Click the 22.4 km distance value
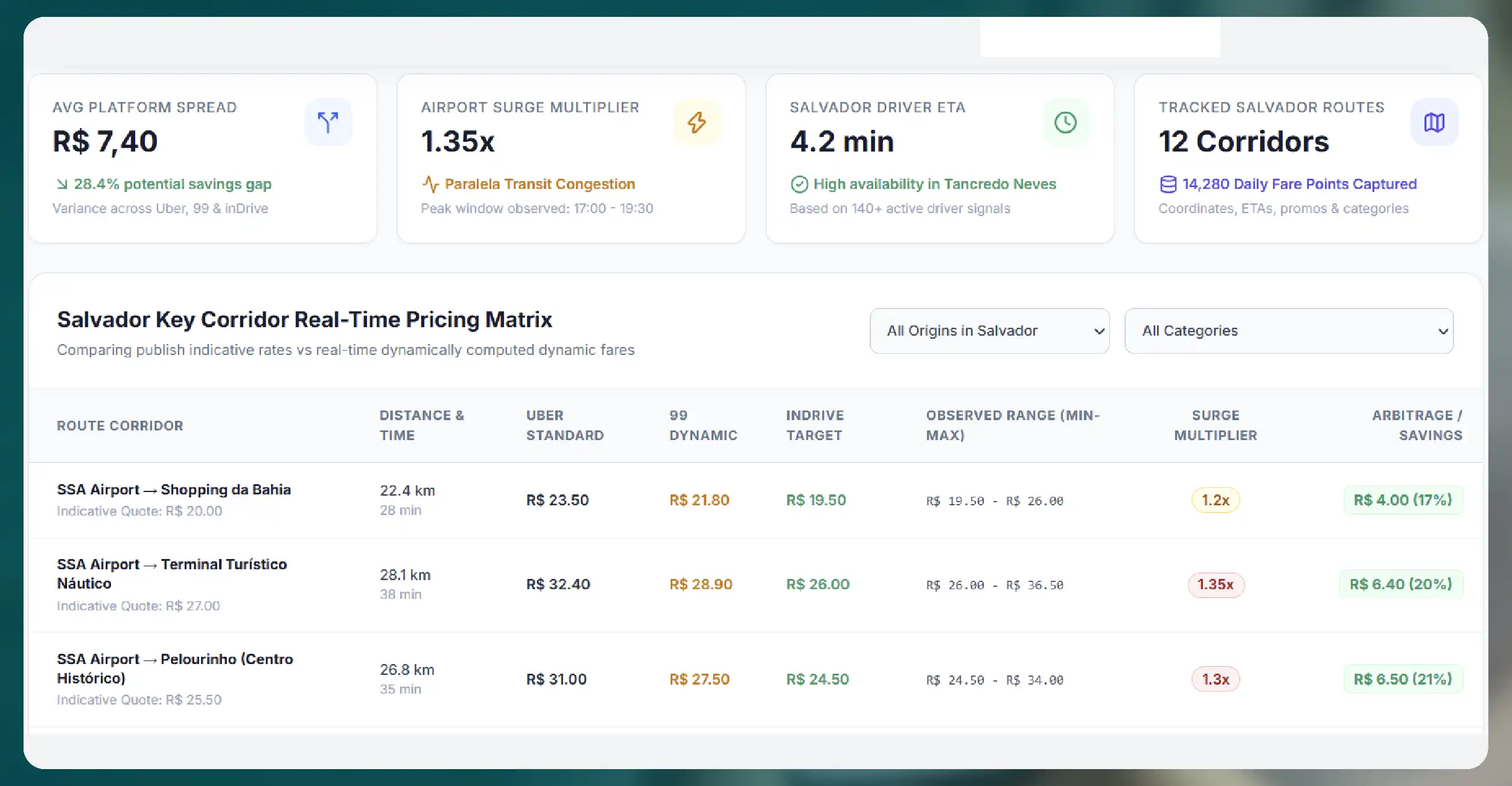Viewport: 1512px width, 786px height. 407,491
